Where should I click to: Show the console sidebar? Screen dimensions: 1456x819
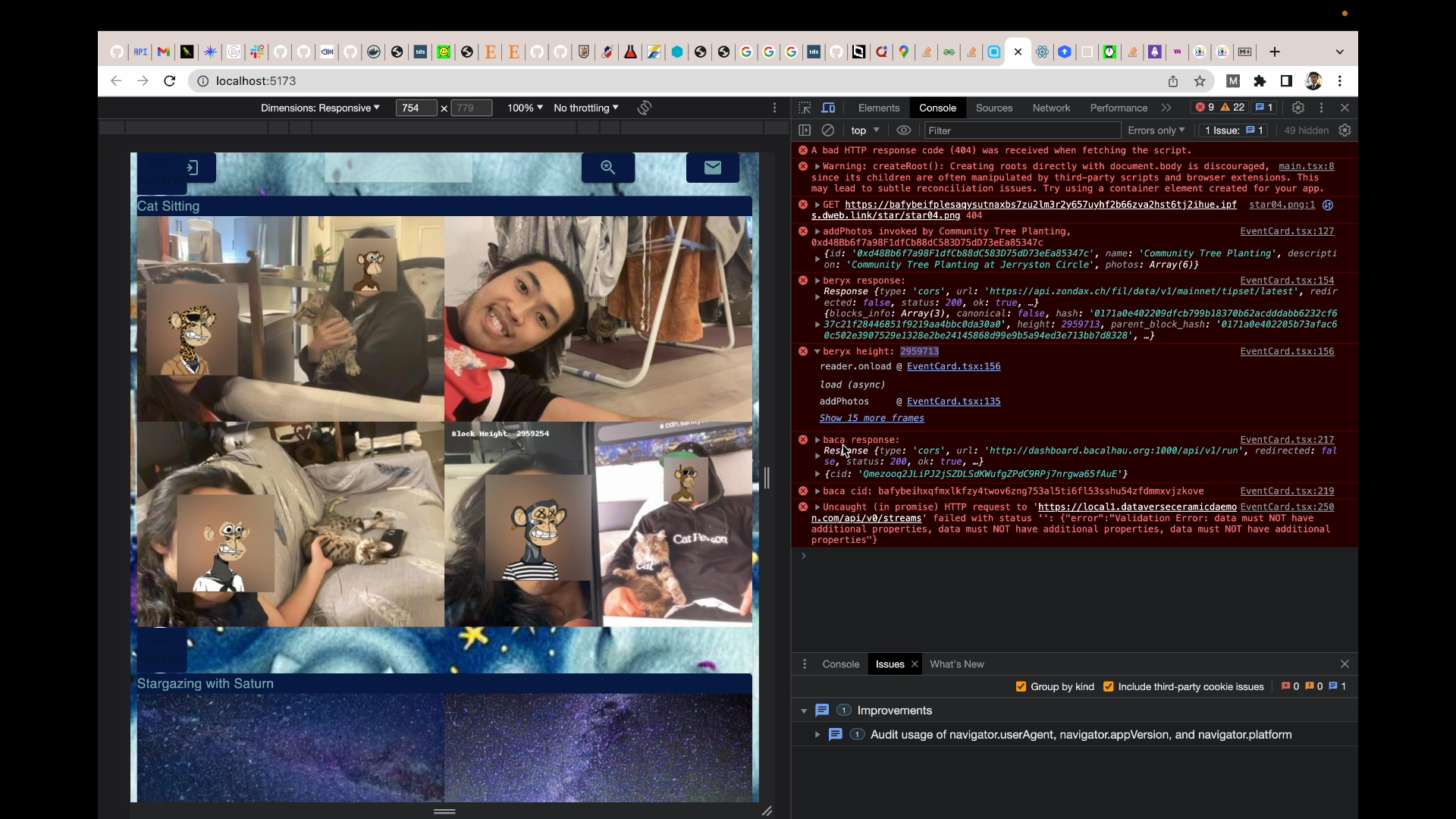(805, 130)
